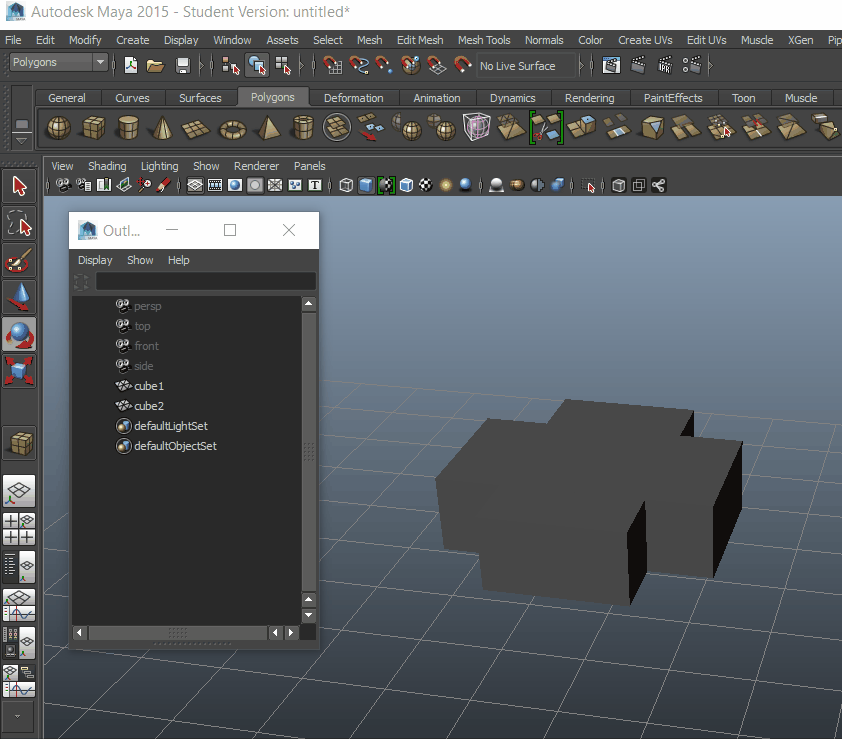The width and height of the screenshot is (842, 739).
Task: Select the Lasso tool
Action: coord(19,223)
